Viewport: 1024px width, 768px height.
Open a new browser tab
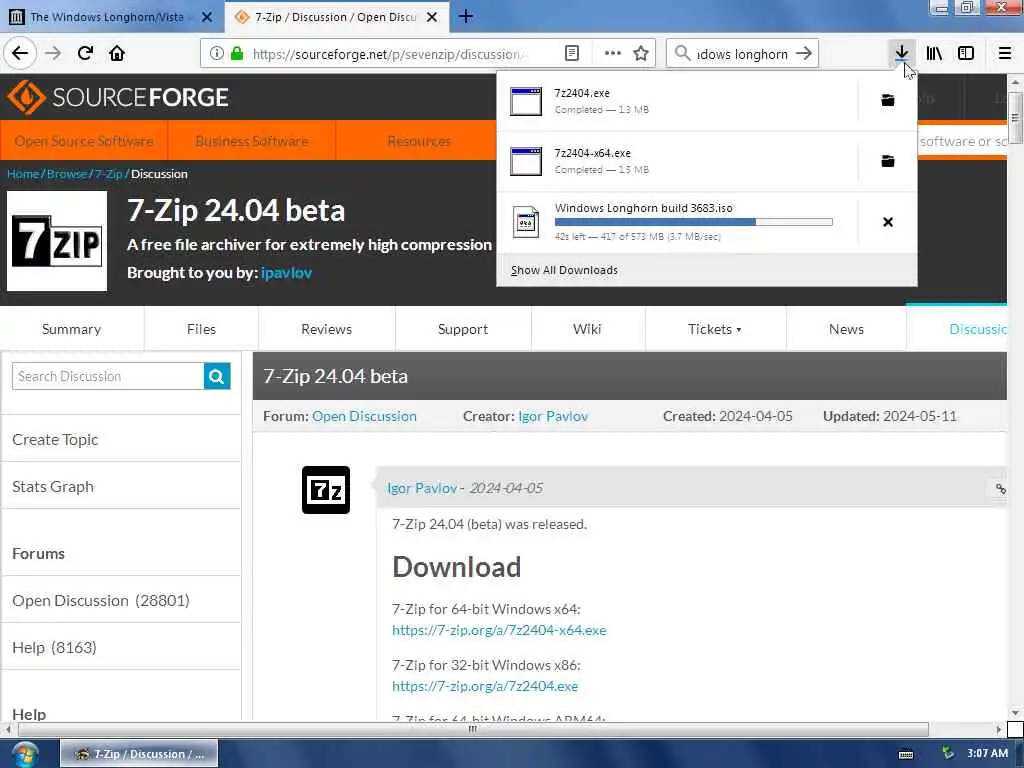[466, 16]
